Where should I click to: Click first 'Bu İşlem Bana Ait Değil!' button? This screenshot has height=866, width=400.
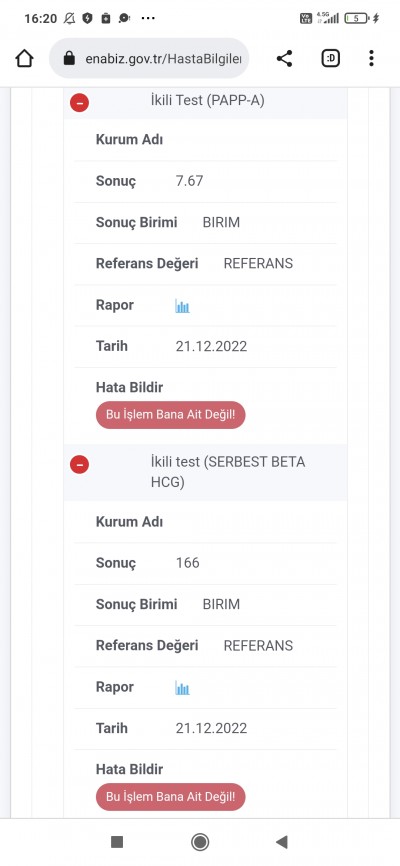(170, 415)
